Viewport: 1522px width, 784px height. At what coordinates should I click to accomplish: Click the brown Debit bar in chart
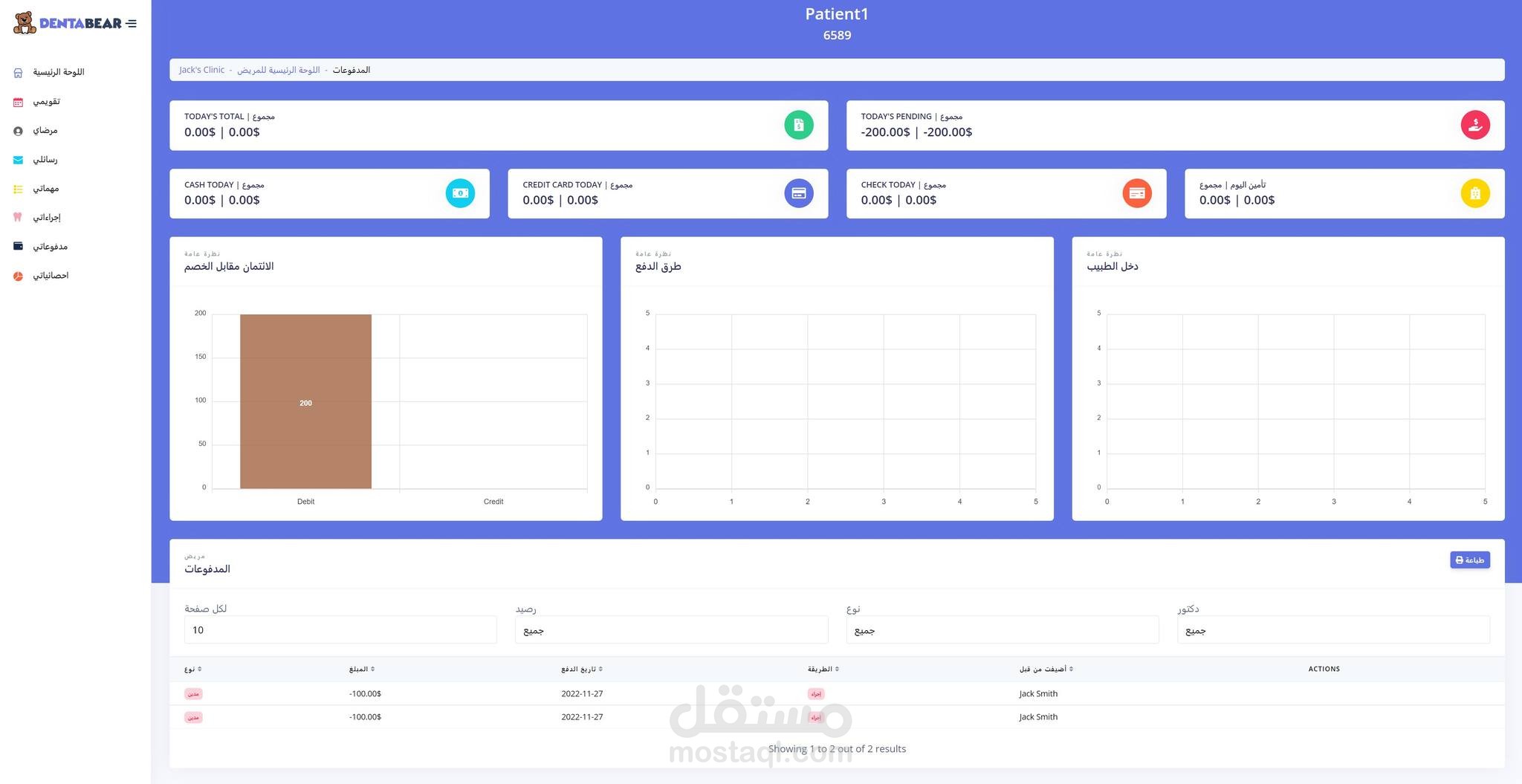305,401
